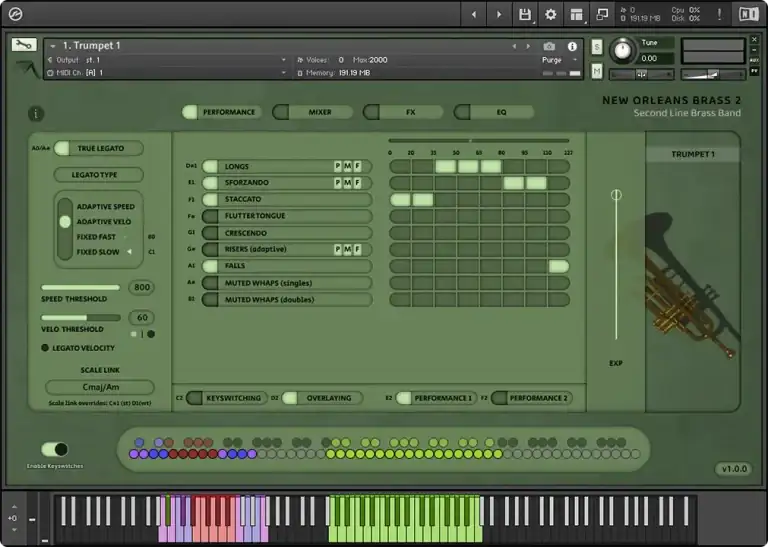
Task: Click the P dynamic button on Sforzando
Action: [x=337, y=183]
